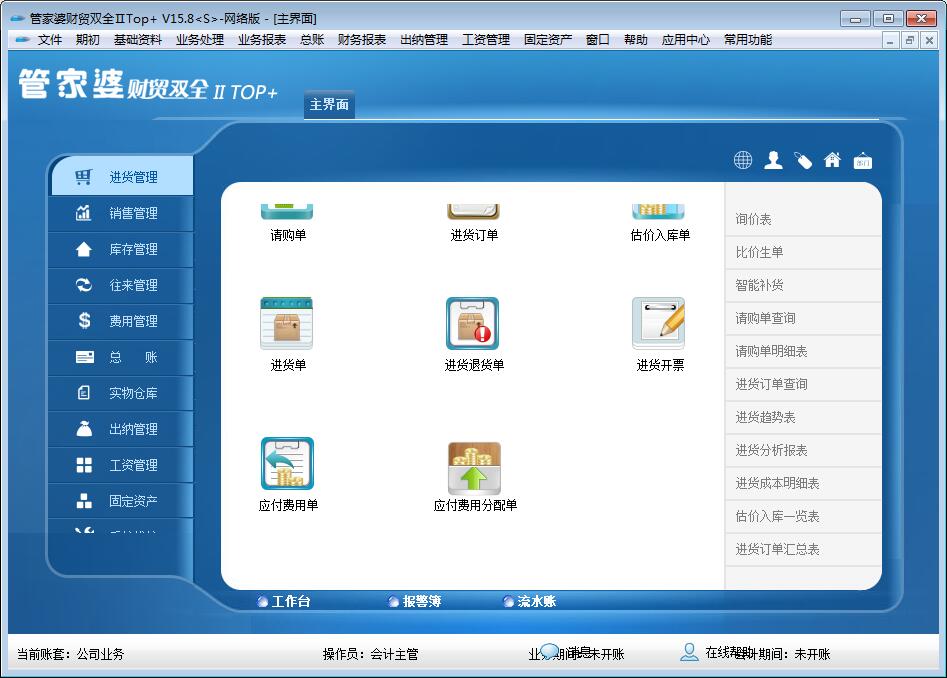
Task: Click the home icon in the header
Action: click(833, 159)
